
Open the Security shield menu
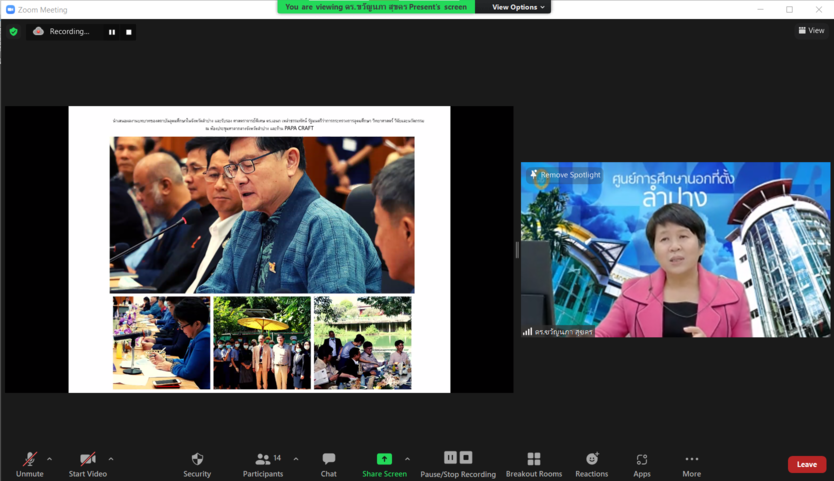(197, 460)
